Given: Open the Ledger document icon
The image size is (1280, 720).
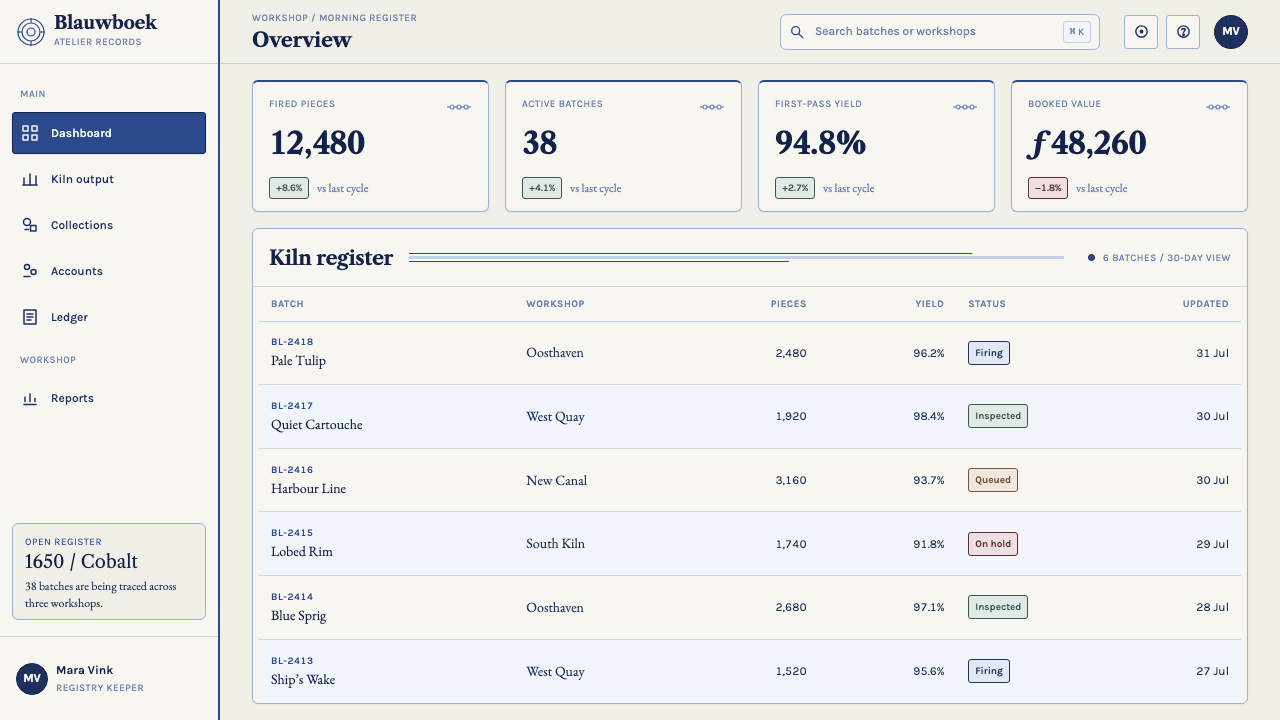Looking at the screenshot, I should pyautogui.click(x=30, y=317).
